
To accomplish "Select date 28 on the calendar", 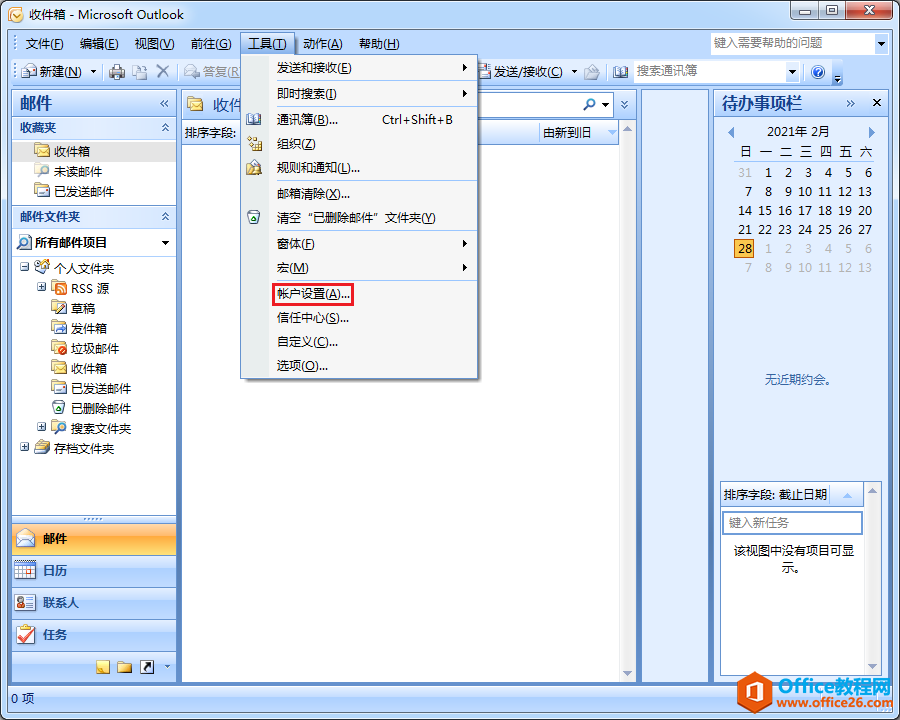I will click(744, 249).
